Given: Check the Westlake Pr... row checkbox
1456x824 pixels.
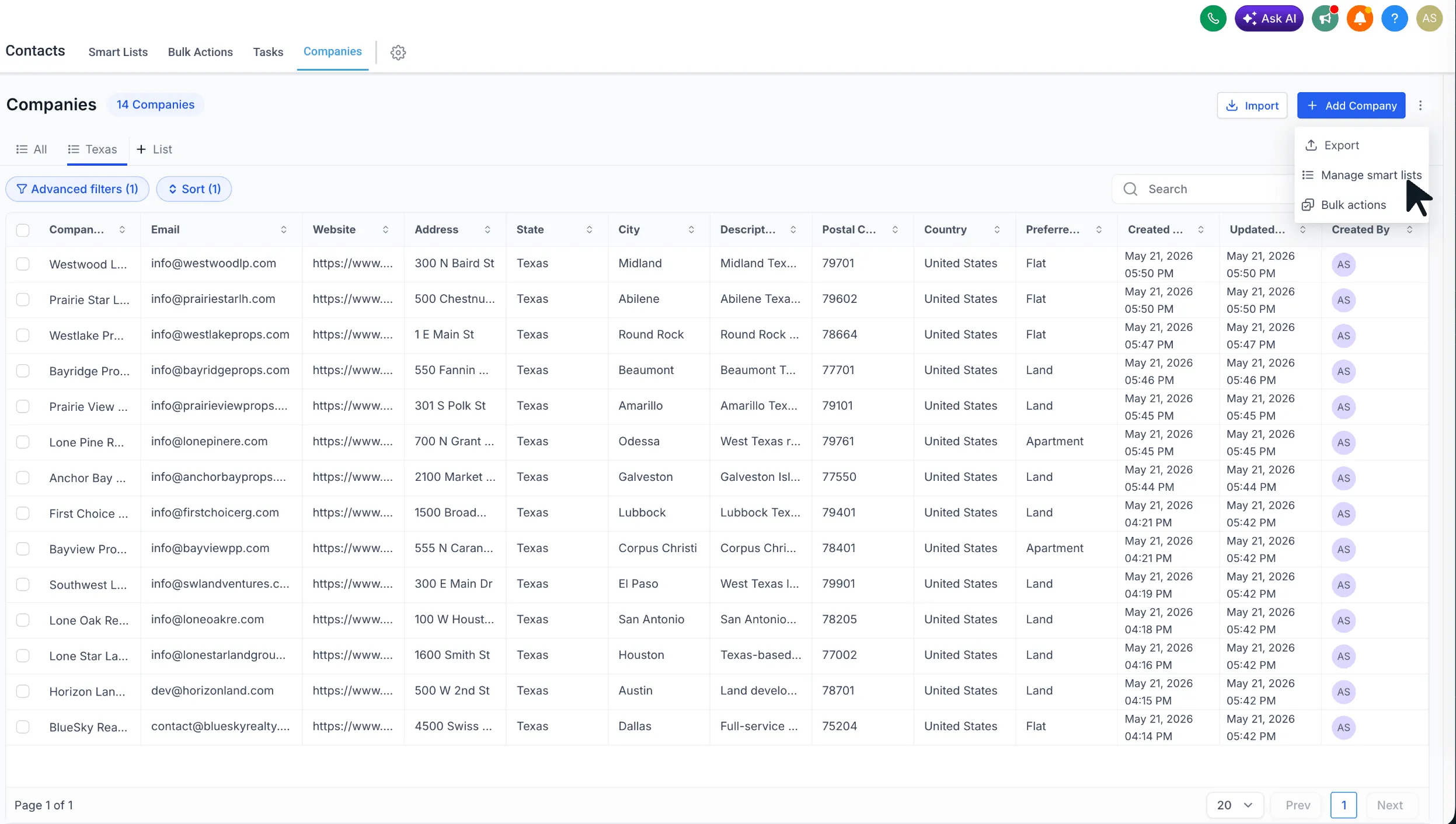Looking at the screenshot, I should click(x=23, y=335).
